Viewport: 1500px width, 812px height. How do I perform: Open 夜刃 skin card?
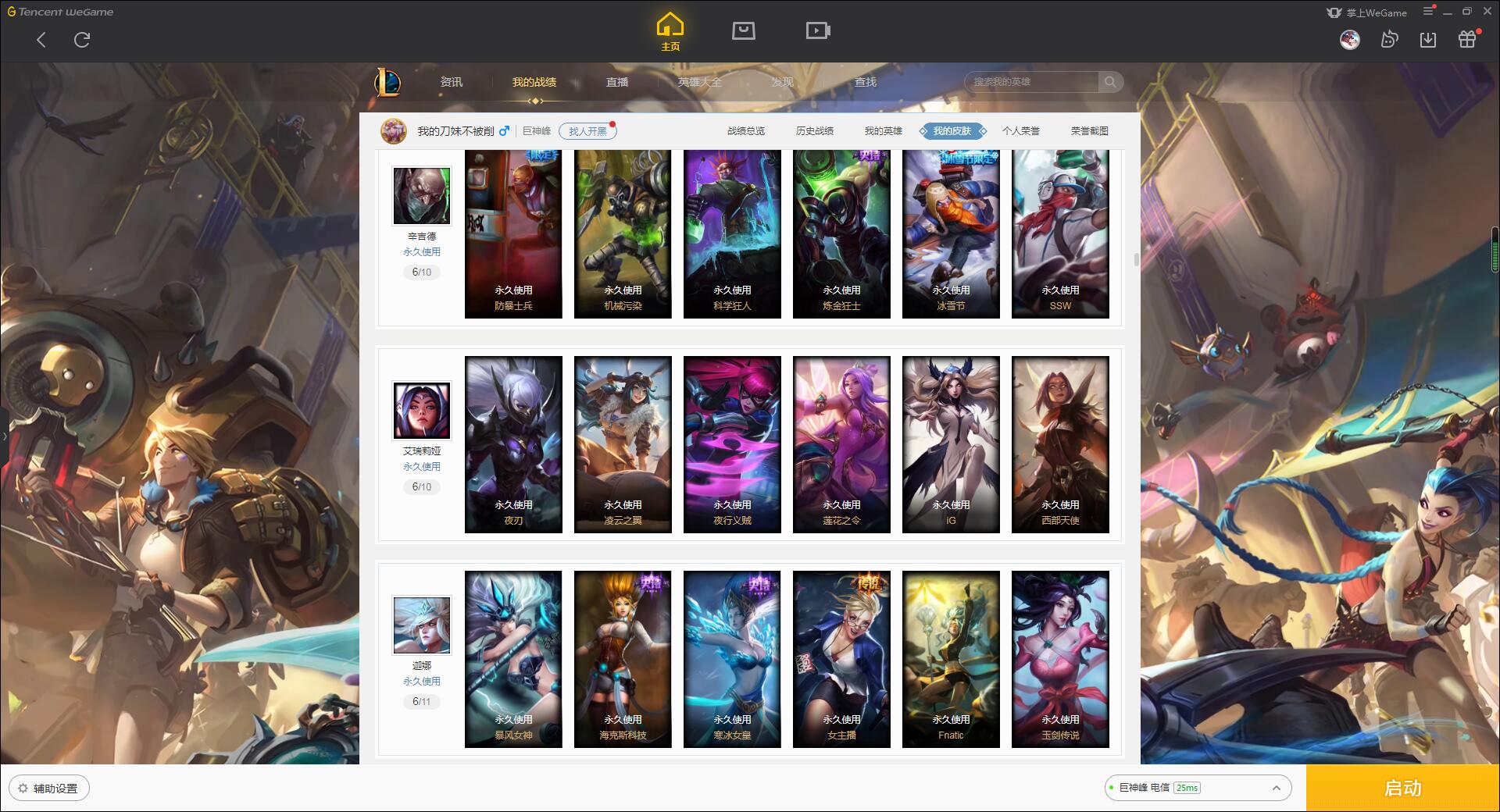click(x=513, y=445)
